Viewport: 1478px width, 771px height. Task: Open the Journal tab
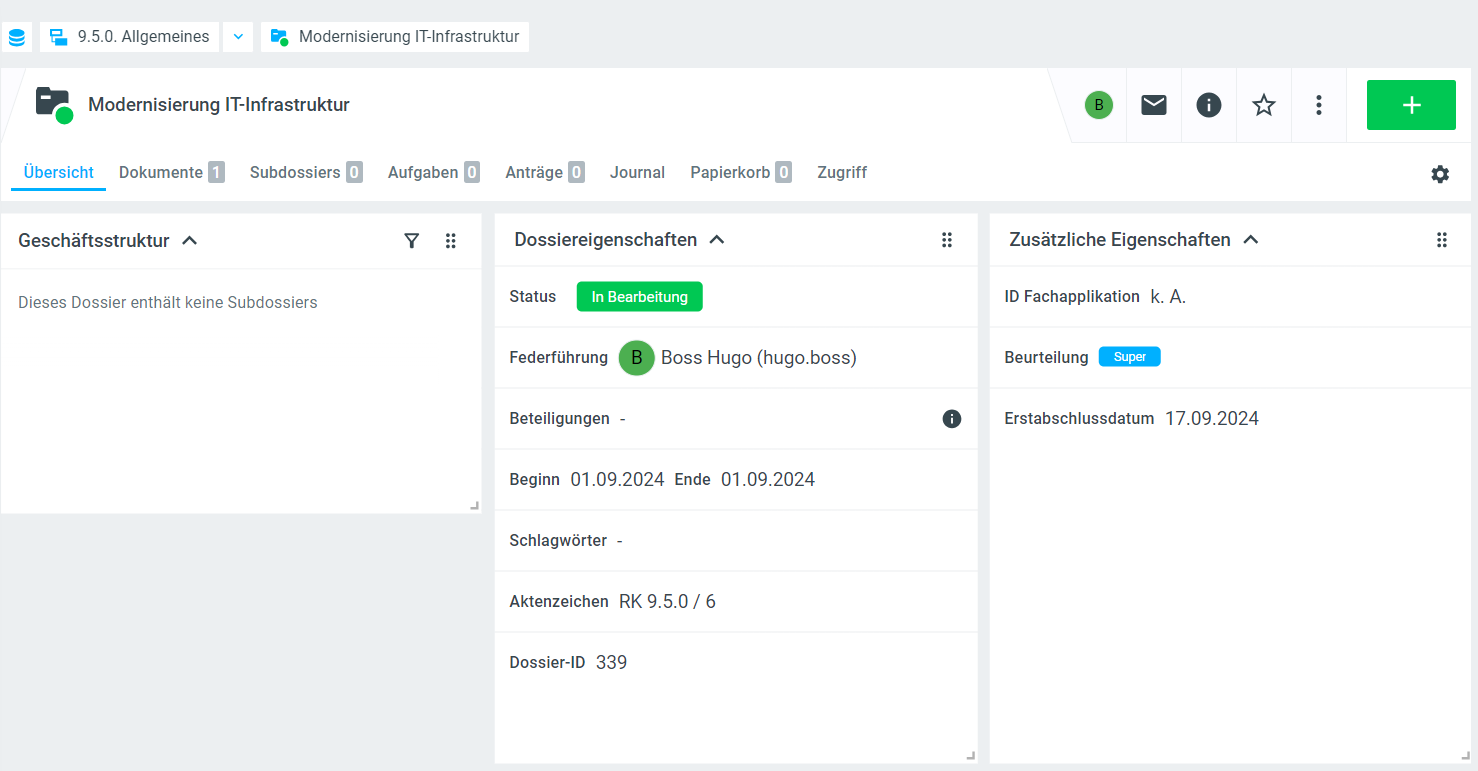click(x=637, y=172)
